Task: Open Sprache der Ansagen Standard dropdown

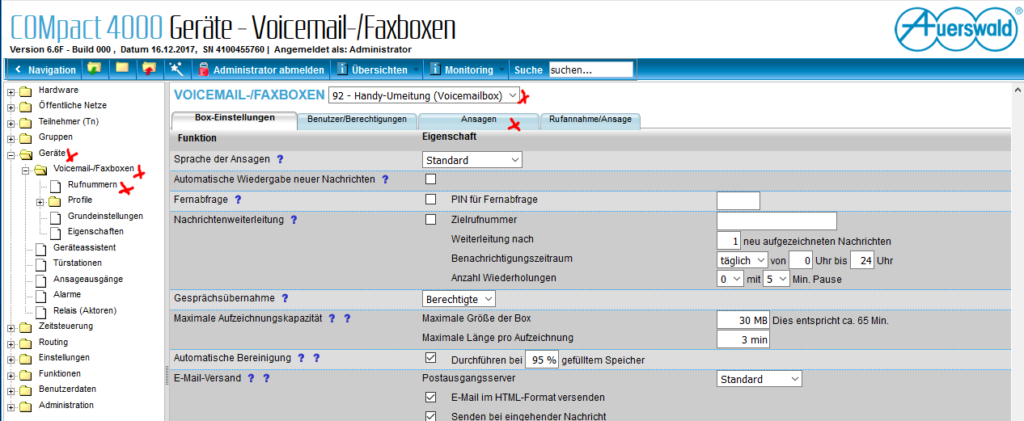Action: [x=472, y=159]
